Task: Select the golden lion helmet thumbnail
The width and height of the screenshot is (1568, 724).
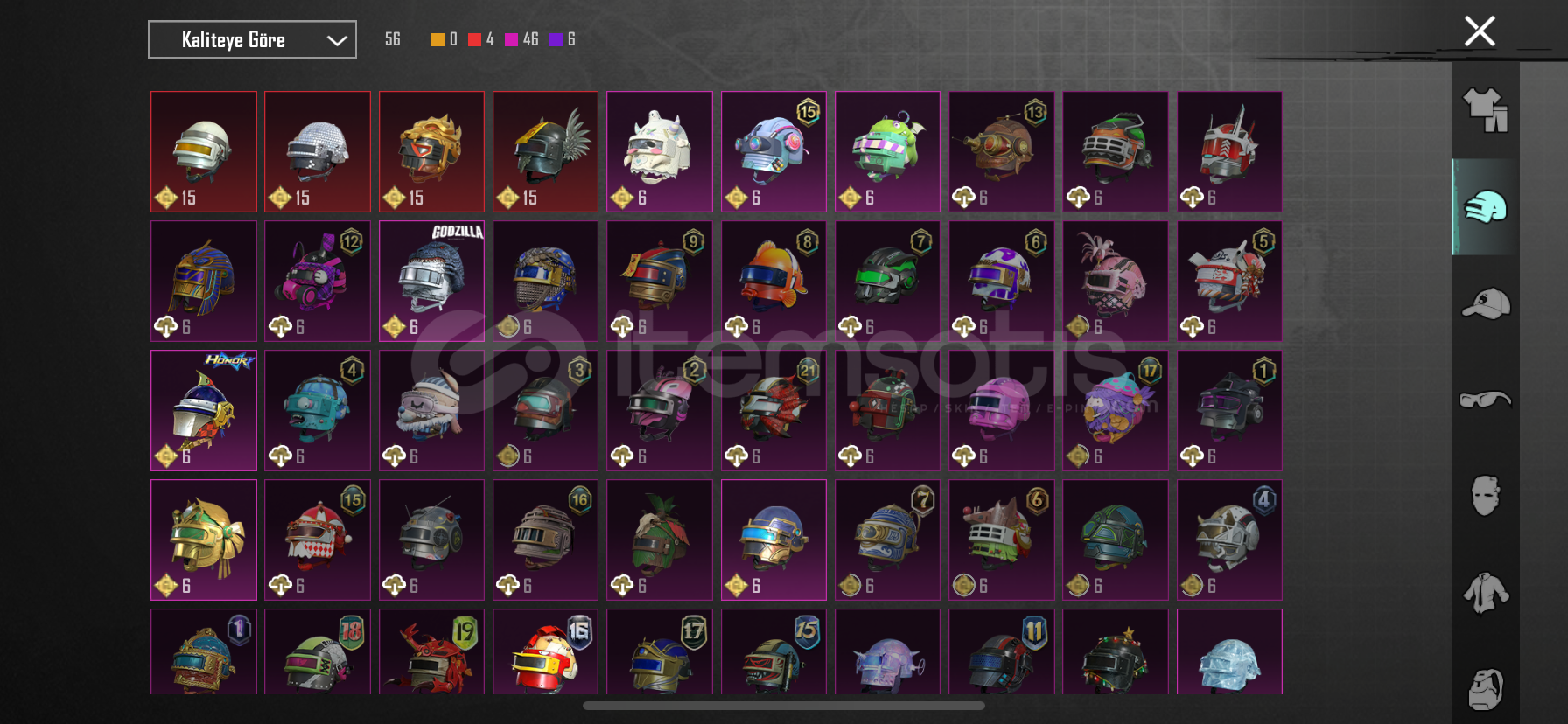Action: [x=431, y=151]
